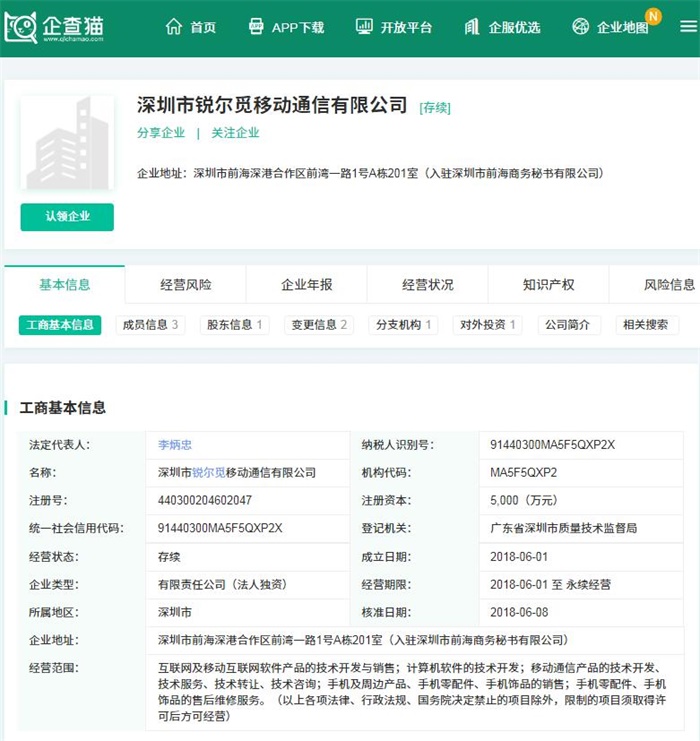This screenshot has width=700, height=741.
Task: Click the 企业地图 globe icon
Action: [x=580, y=26]
